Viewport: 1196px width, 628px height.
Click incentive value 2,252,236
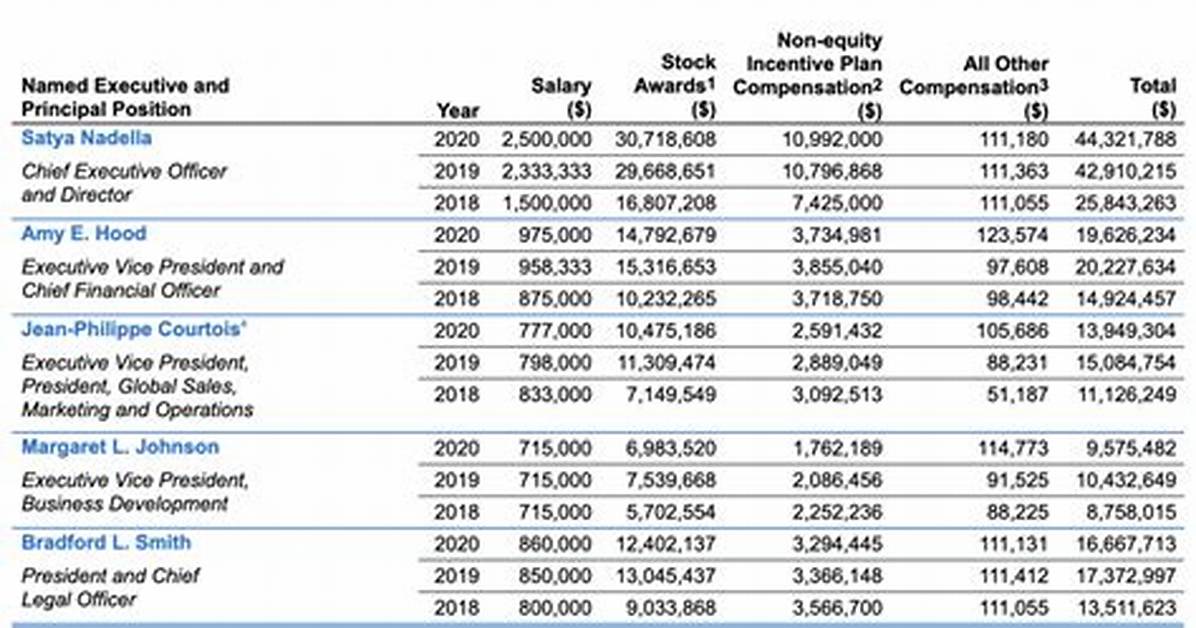pyautogui.click(x=837, y=512)
